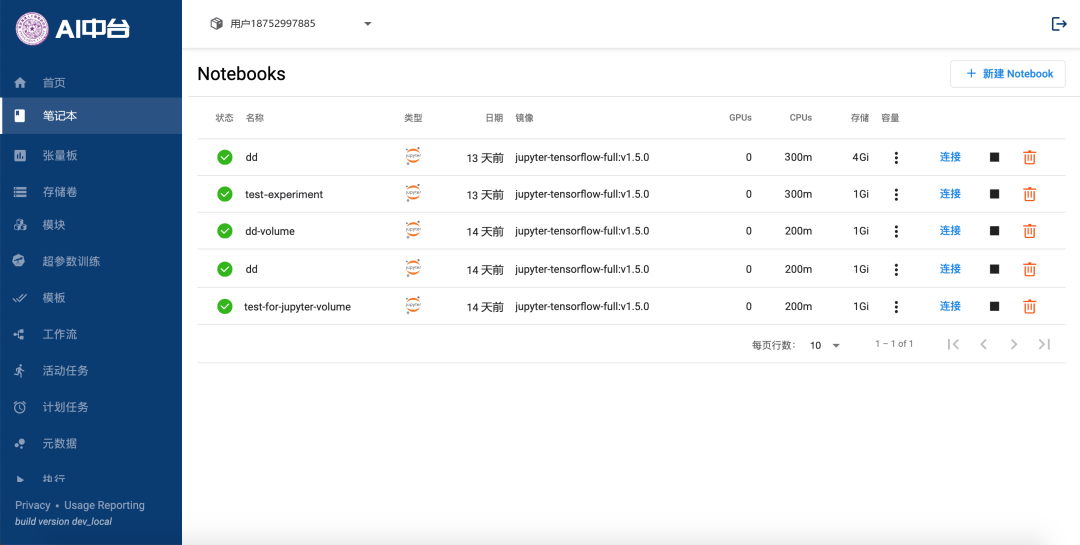The height and width of the screenshot is (545, 1080).
Task: Open three-dot menu for 14 天前 dd row
Action: pos(896,269)
